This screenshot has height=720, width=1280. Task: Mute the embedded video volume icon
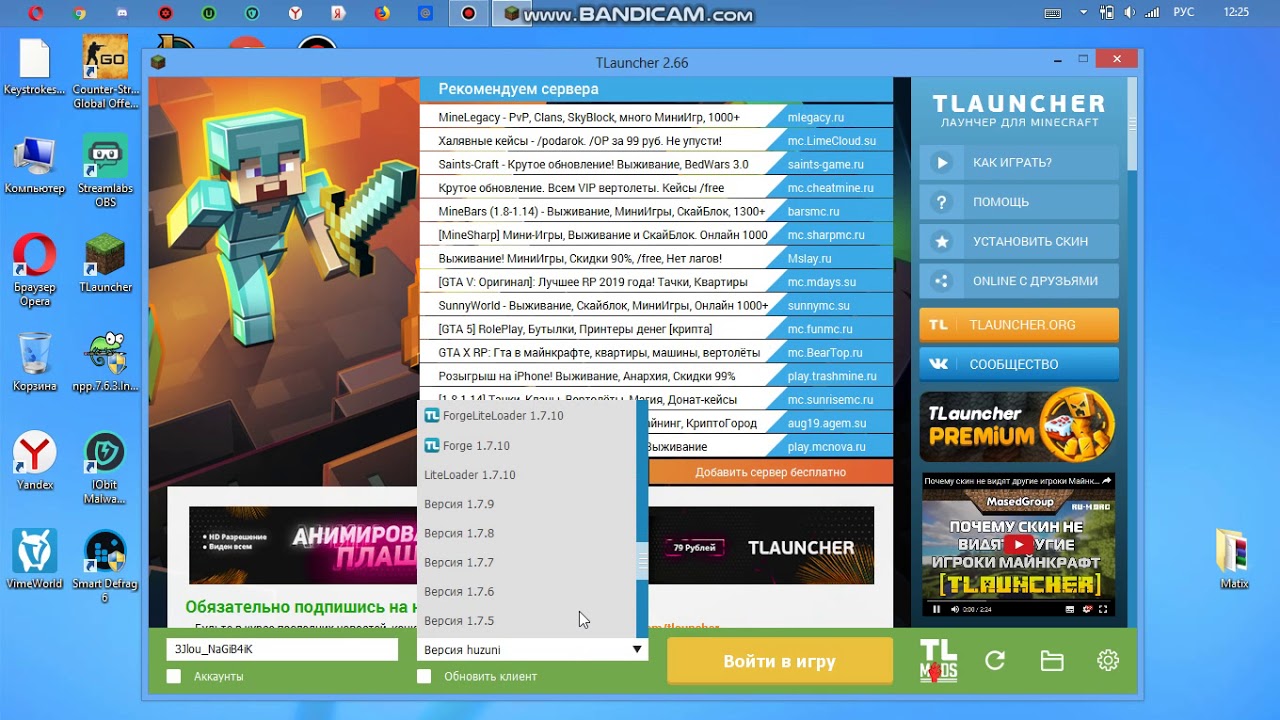(955, 609)
